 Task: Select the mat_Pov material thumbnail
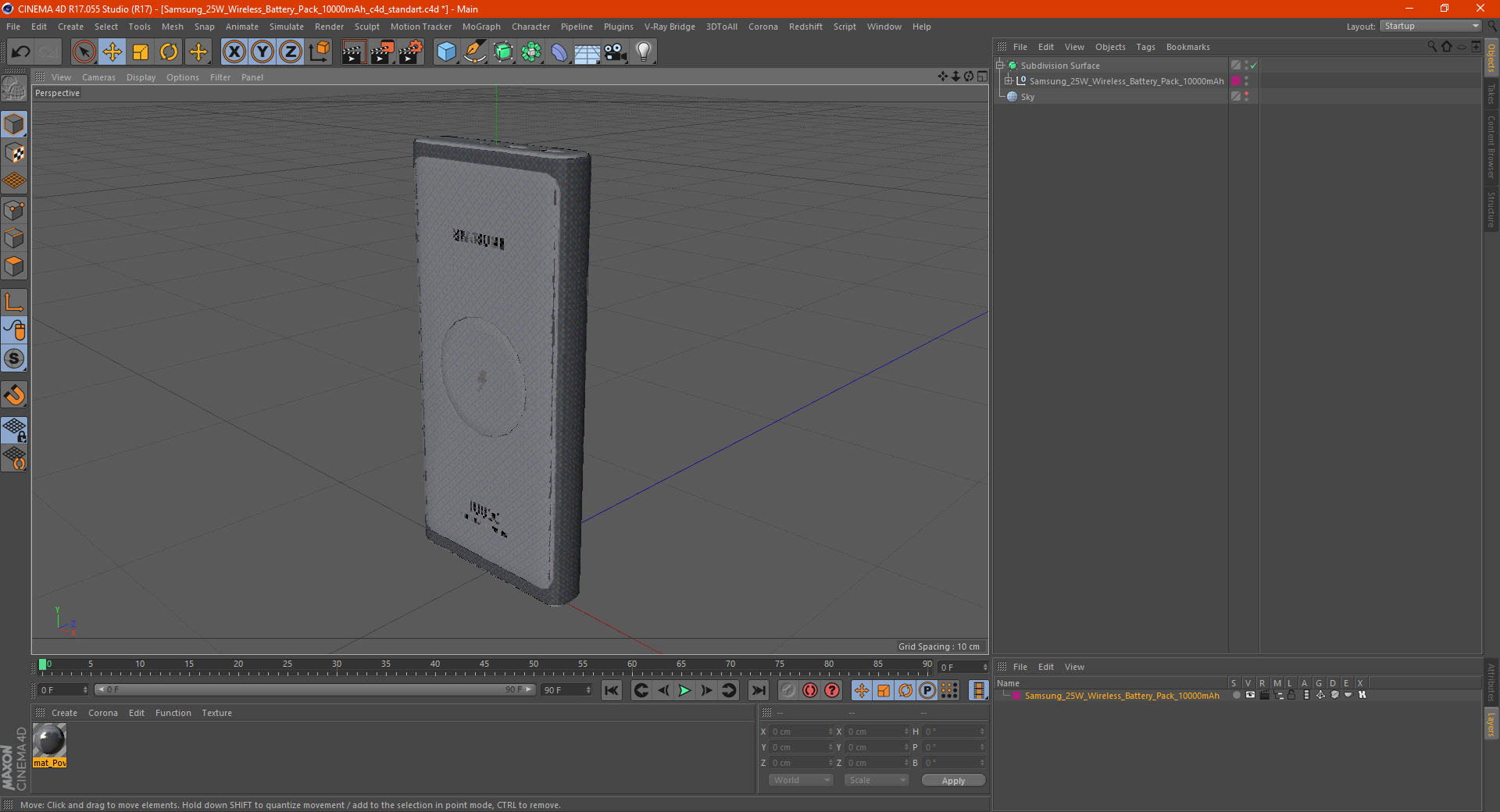coord(49,740)
